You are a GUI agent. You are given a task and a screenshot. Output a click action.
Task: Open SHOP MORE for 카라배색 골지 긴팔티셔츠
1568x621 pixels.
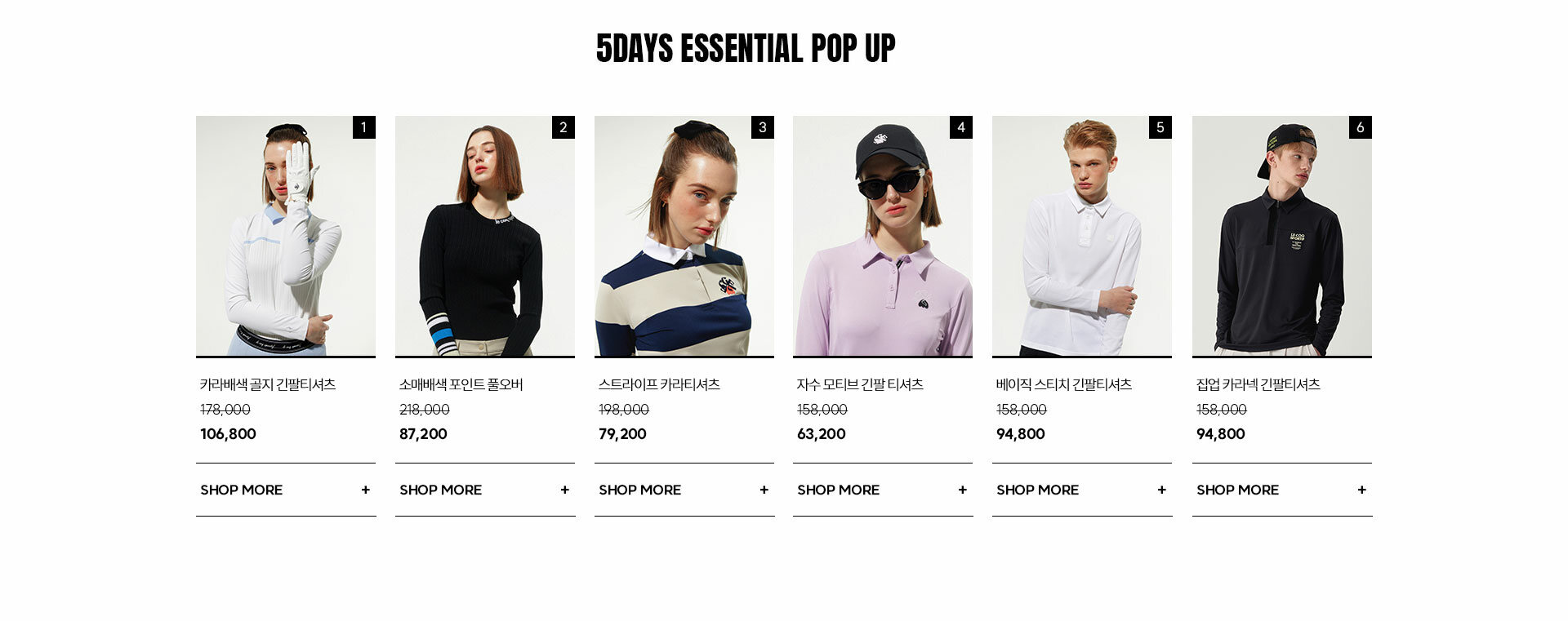286,490
